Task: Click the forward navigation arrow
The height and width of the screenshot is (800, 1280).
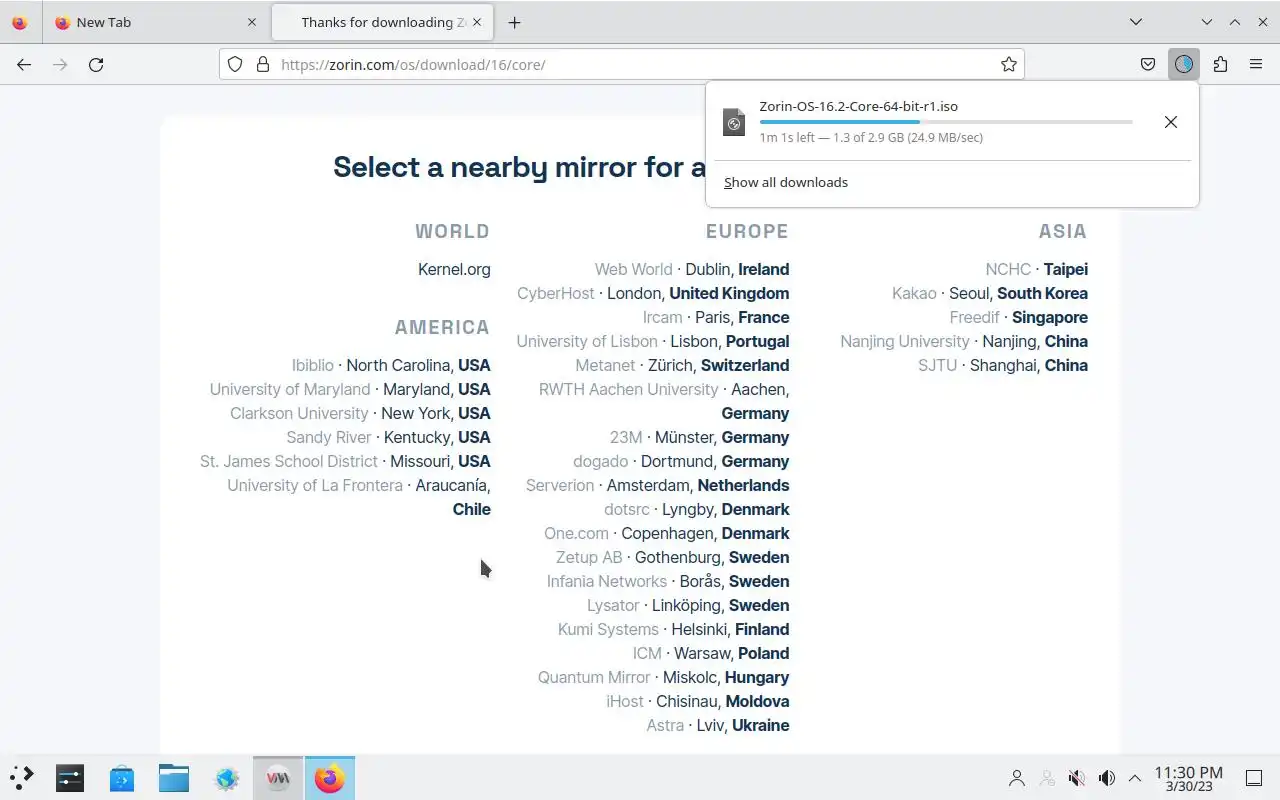Action: tap(60, 64)
